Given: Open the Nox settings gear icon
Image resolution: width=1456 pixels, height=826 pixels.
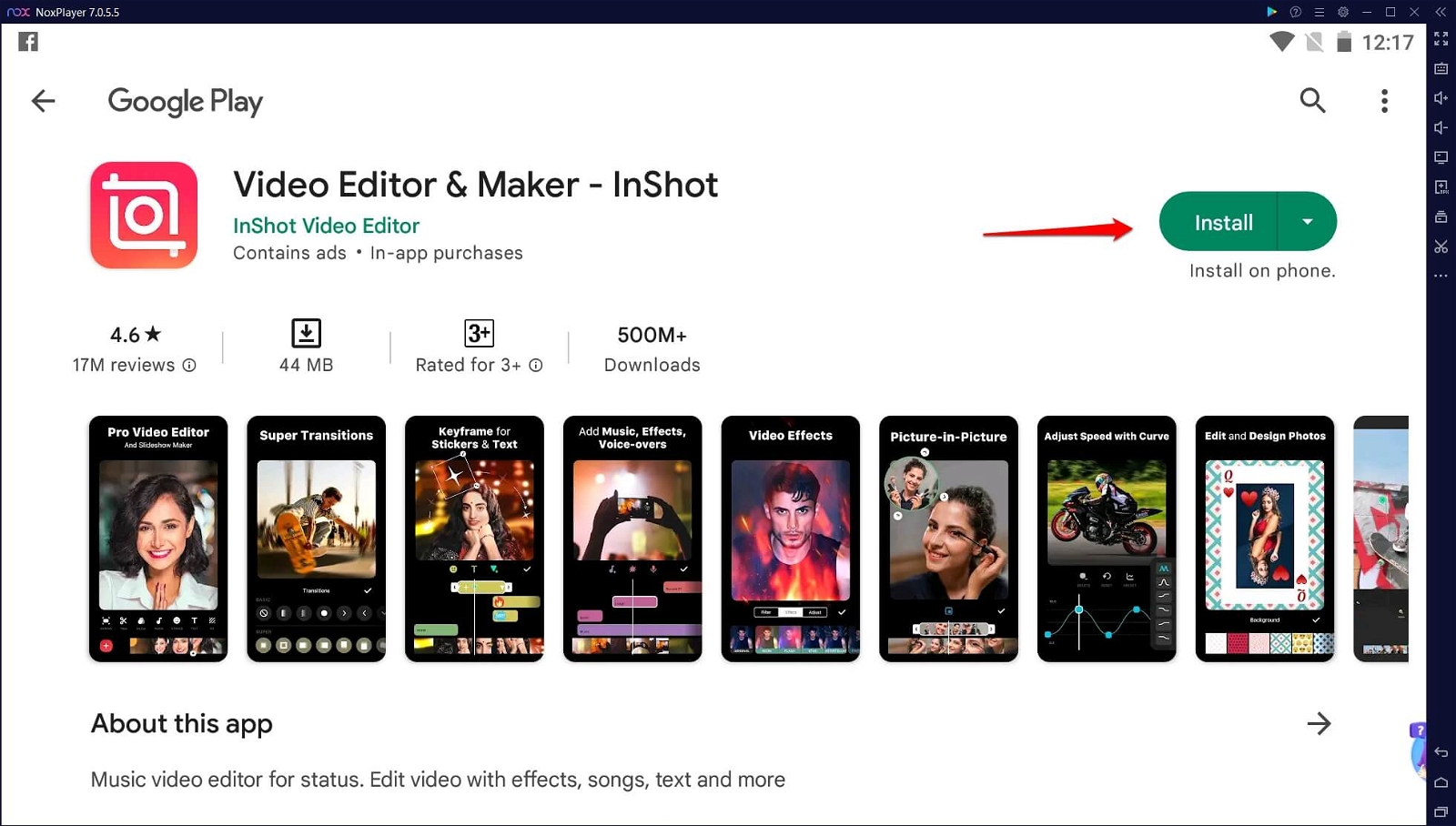Looking at the screenshot, I should click(x=1343, y=12).
